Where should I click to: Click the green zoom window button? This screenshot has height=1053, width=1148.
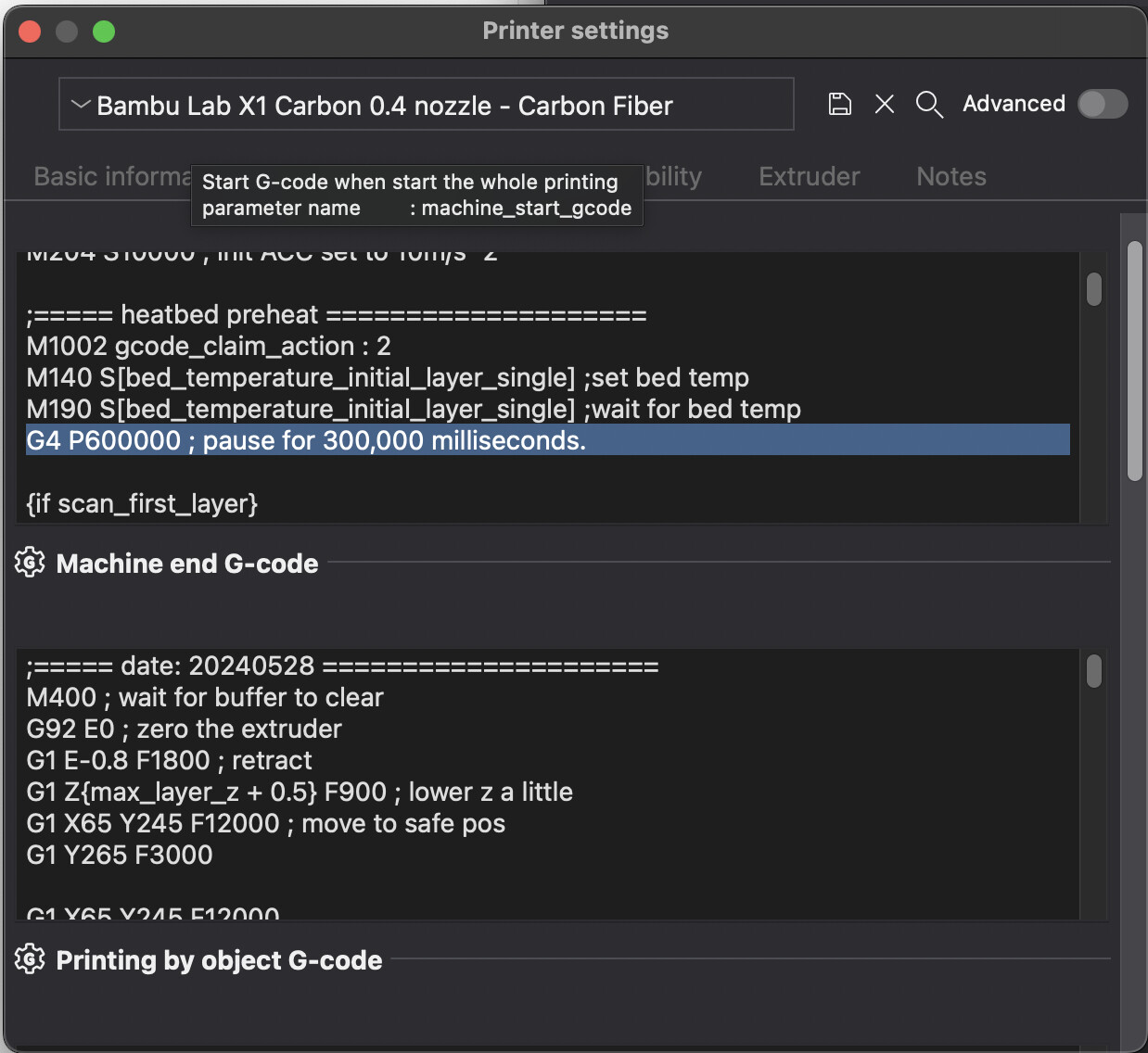click(x=104, y=32)
